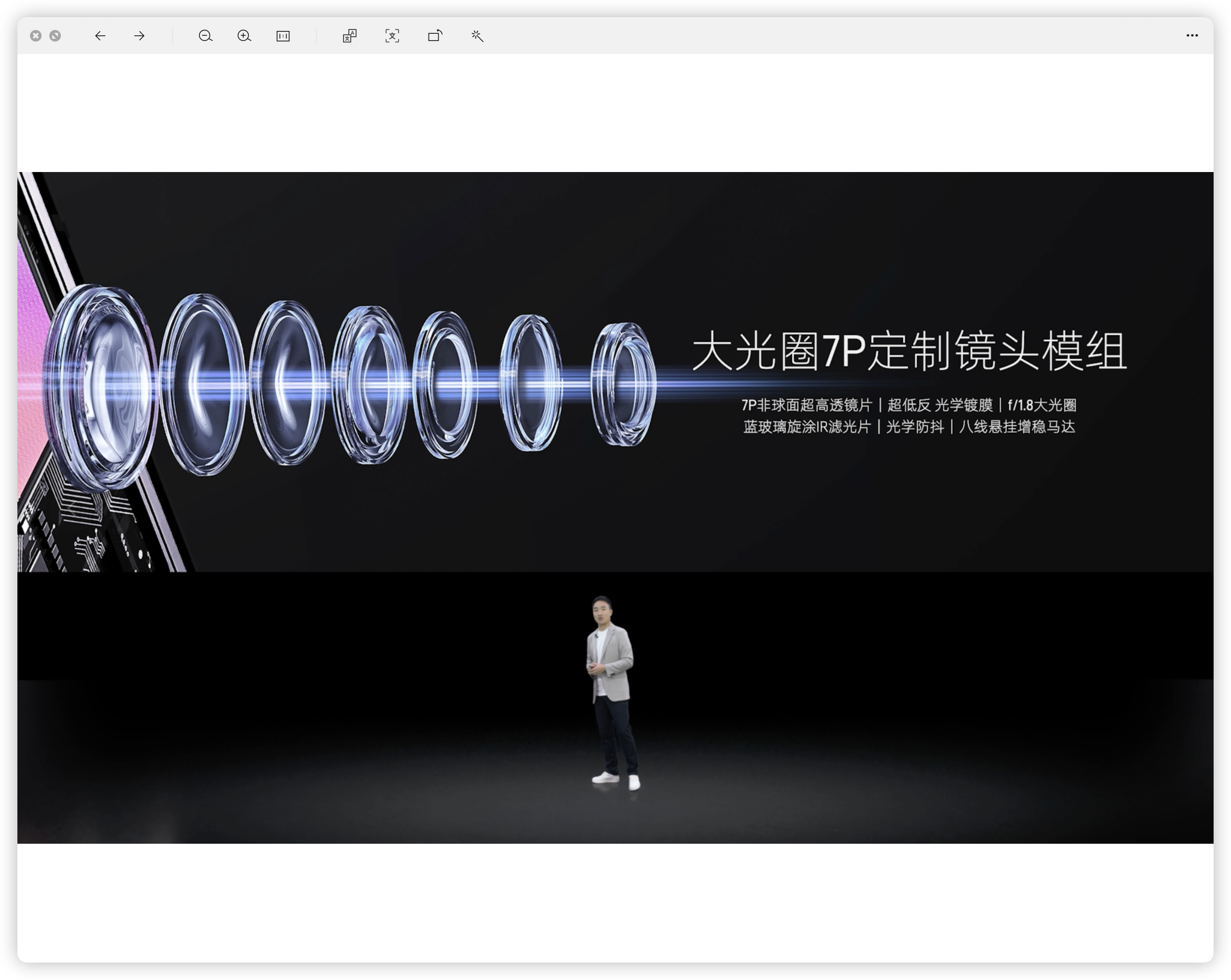Click the gray full-screen window button
The width and height of the screenshot is (1231, 980).
coord(56,36)
